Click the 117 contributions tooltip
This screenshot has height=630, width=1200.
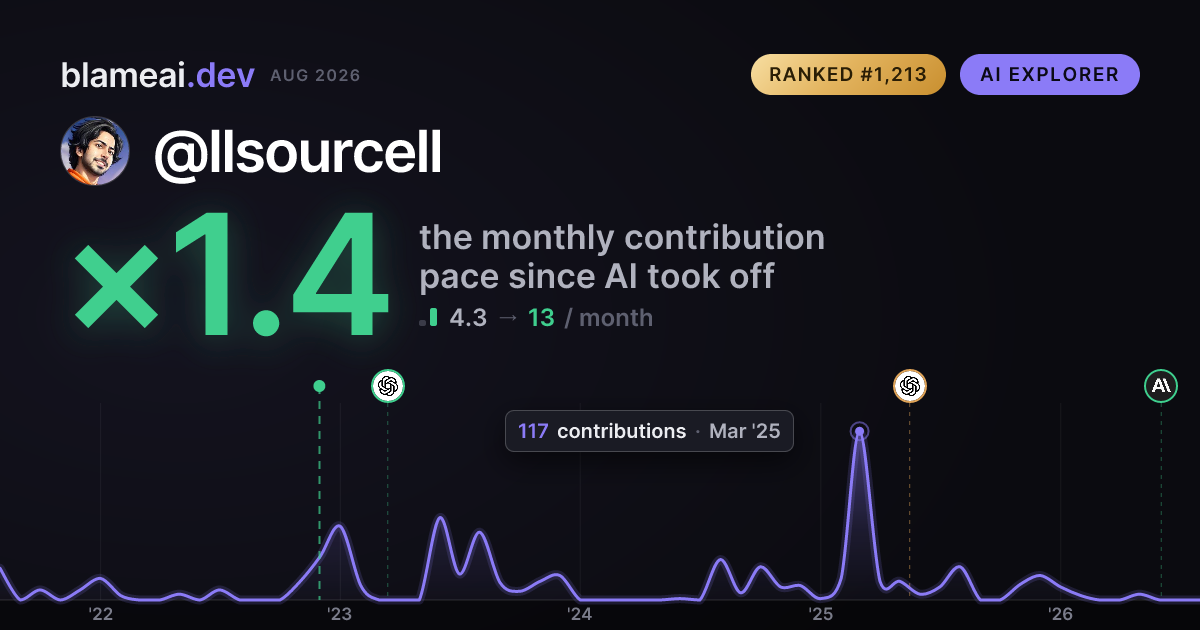coord(649,431)
